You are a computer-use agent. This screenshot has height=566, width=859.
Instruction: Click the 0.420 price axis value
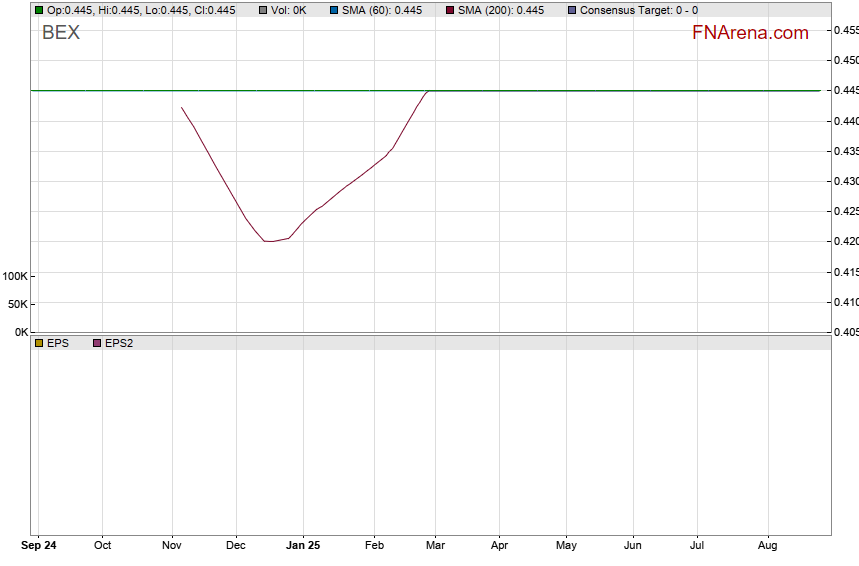pos(845,241)
